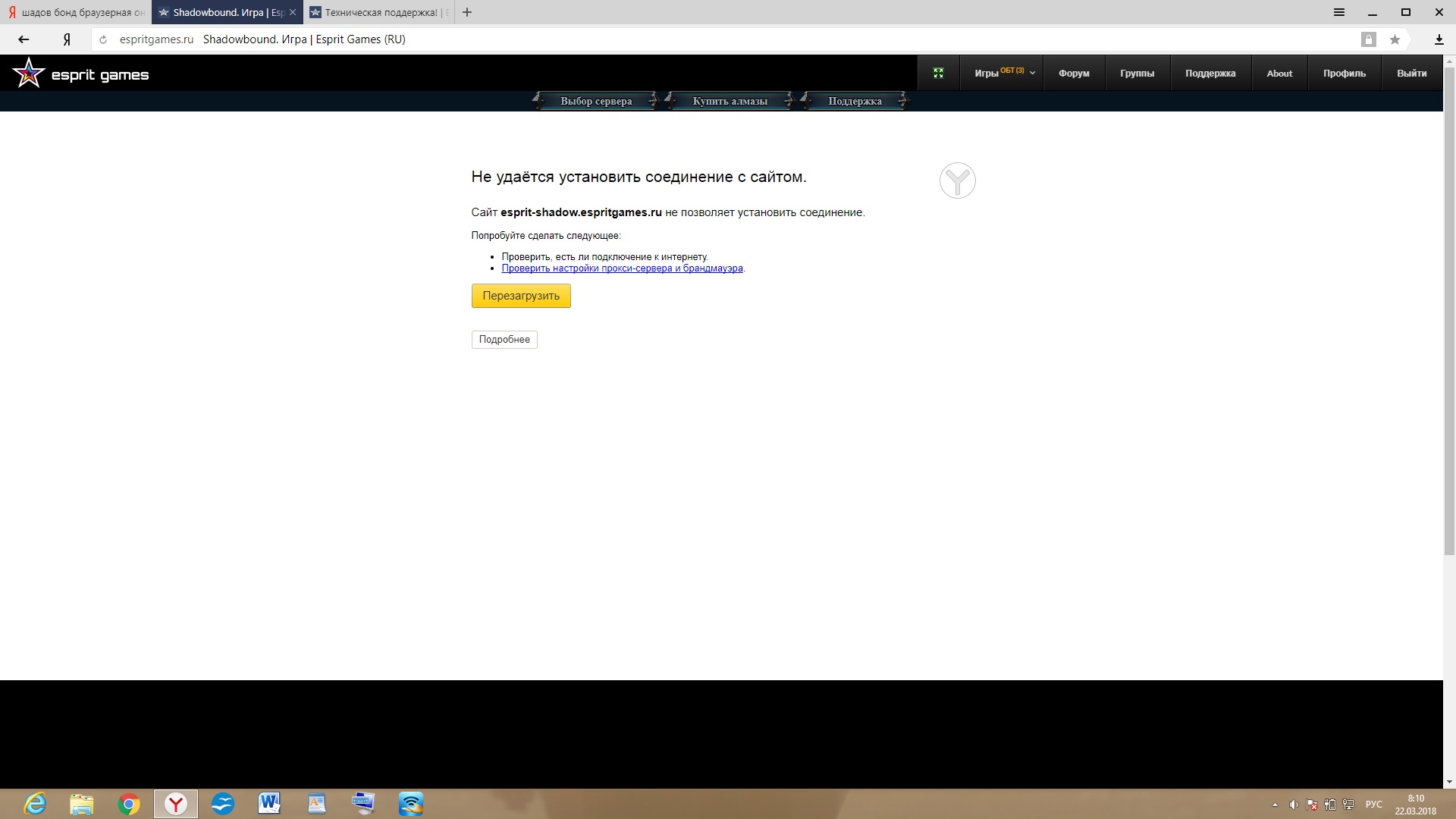Screen dimensions: 1456x819
Task: Open Google Chrome from the taskbar
Action: point(129,804)
